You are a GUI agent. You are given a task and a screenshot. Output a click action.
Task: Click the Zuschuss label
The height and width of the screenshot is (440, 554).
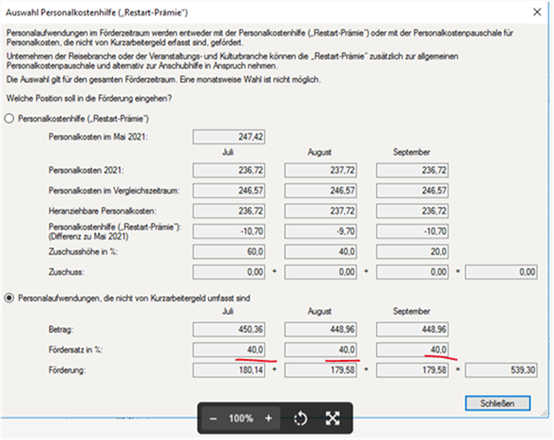(x=66, y=272)
